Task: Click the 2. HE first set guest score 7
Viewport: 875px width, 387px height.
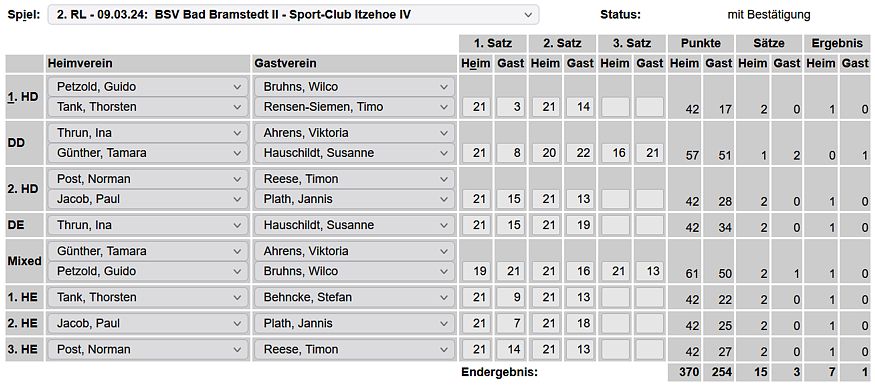Action: (x=511, y=323)
